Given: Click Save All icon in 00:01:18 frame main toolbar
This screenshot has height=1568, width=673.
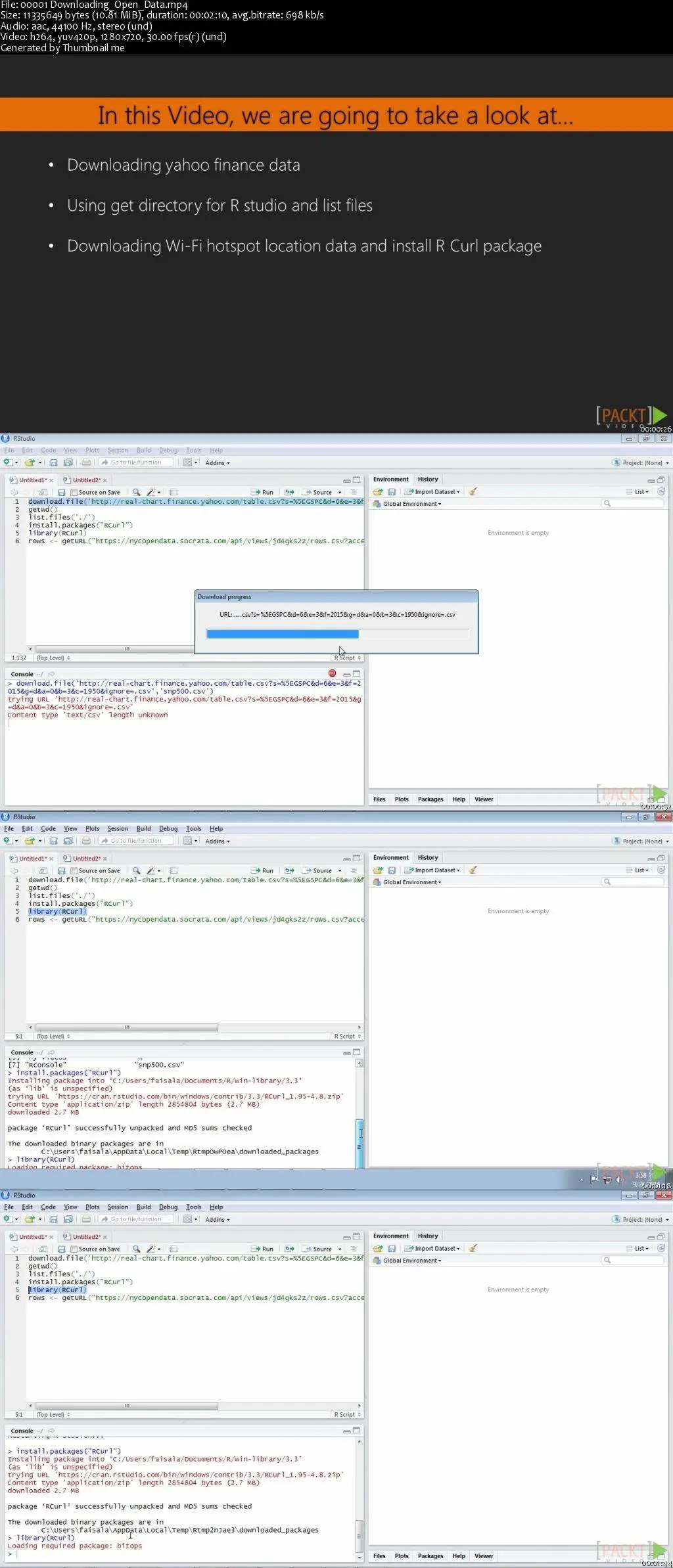Looking at the screenshot, I should point(68,841).
